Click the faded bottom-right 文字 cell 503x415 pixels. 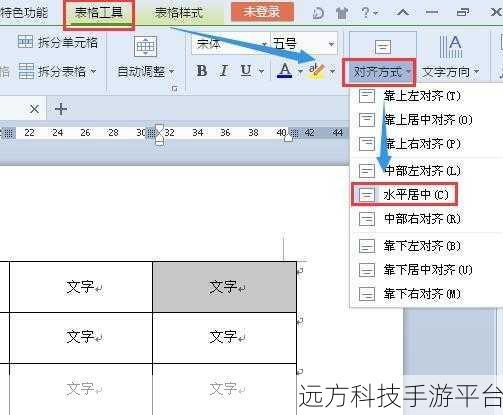pyautogui.click(x=225, y=389)
